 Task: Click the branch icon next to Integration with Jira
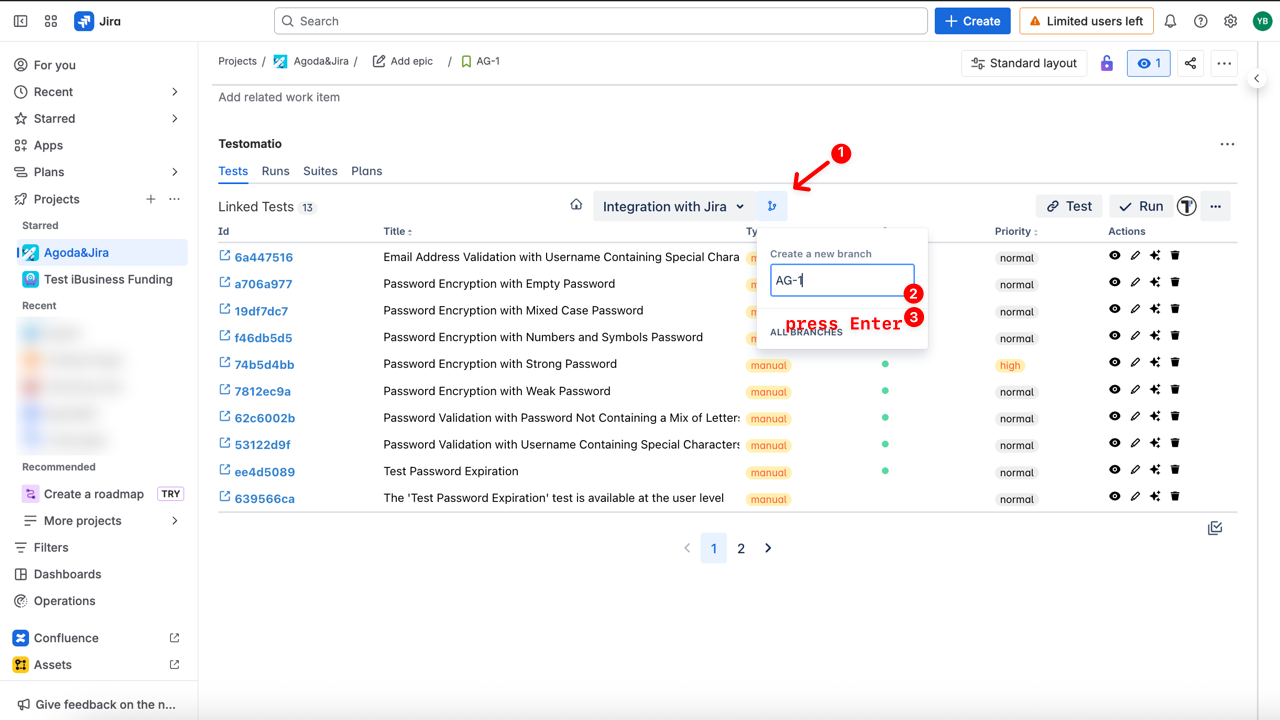point(771,206)
